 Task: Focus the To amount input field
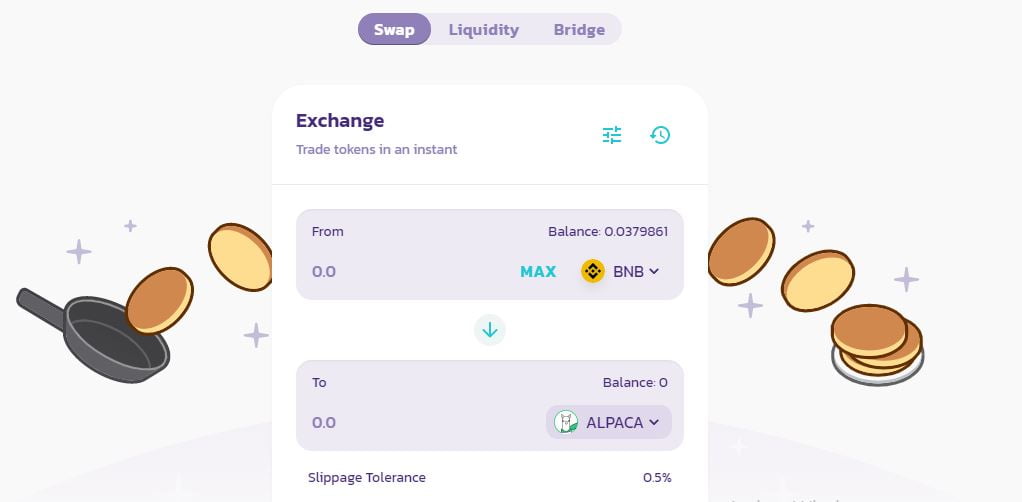point(400,422)
